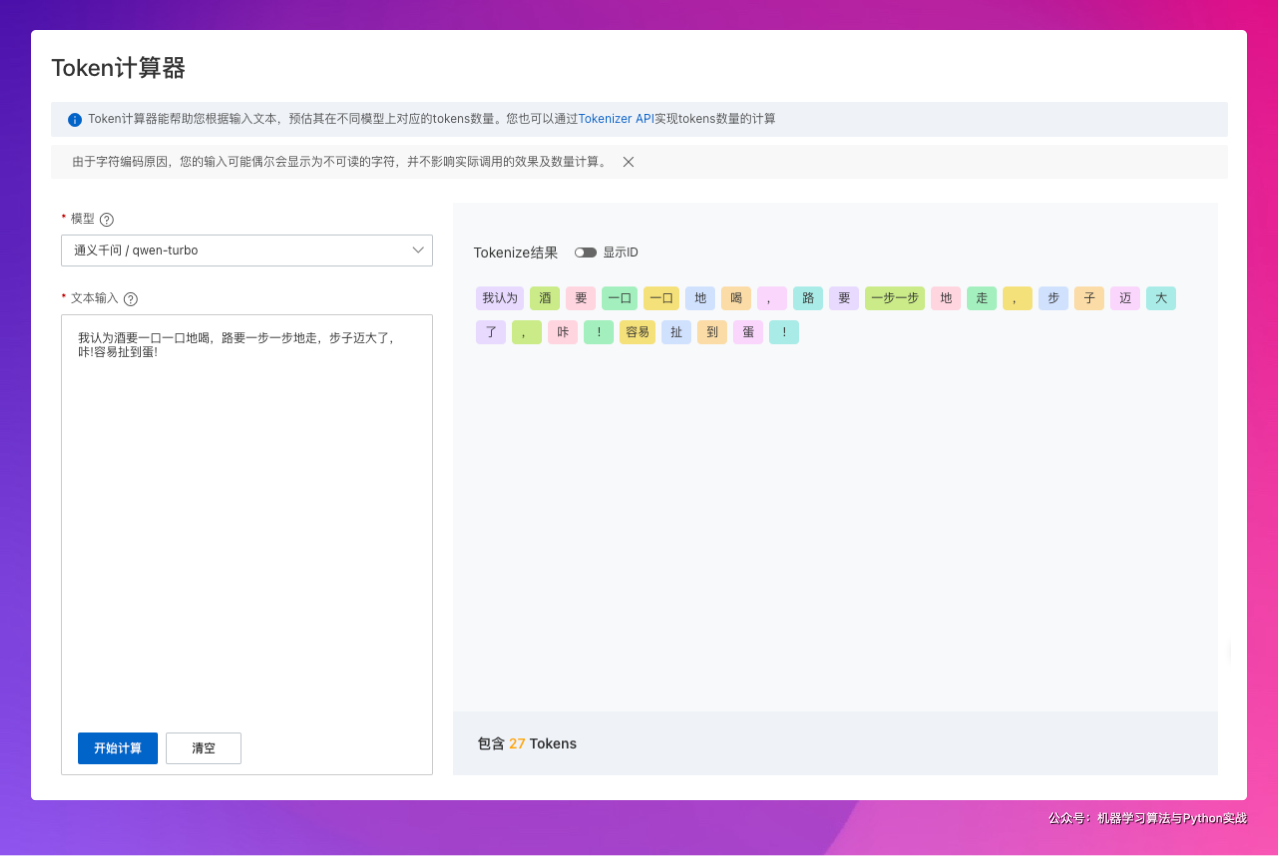Viewport: 1279px width, 856px height.
Task: Select the green 一步一步 token chip
Action: (x=894, y=298)
